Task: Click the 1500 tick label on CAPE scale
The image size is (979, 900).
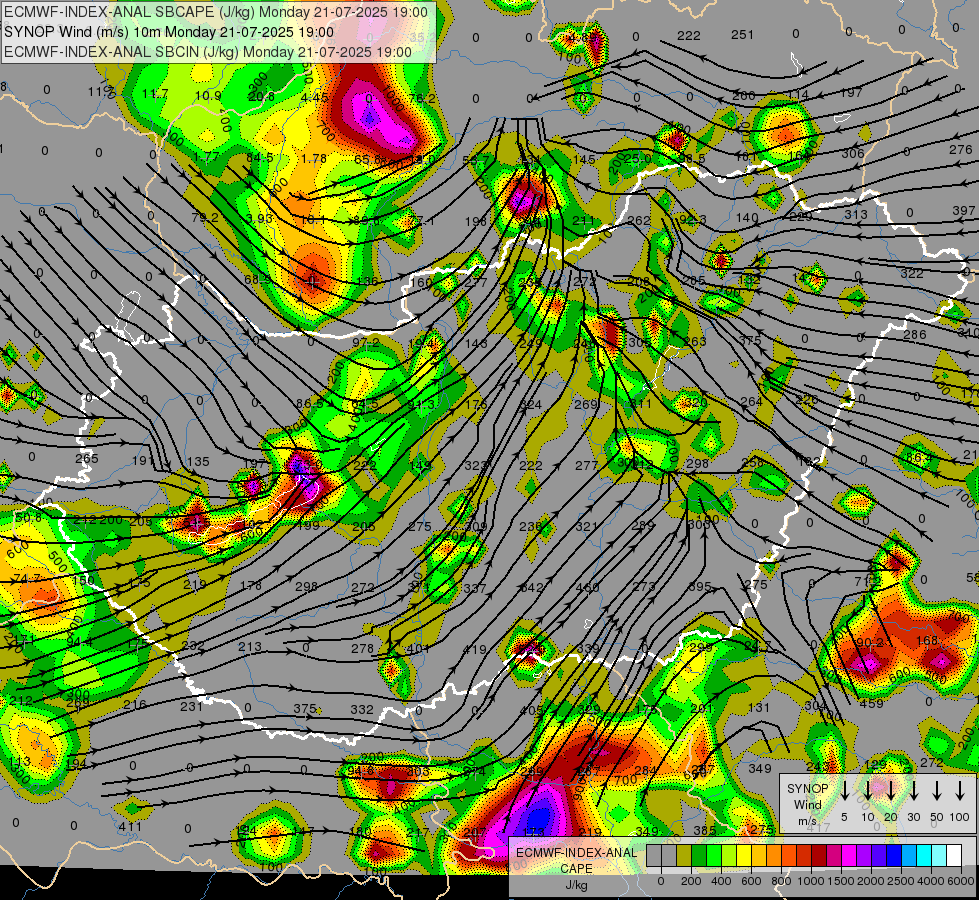Action: coord(841,881)
